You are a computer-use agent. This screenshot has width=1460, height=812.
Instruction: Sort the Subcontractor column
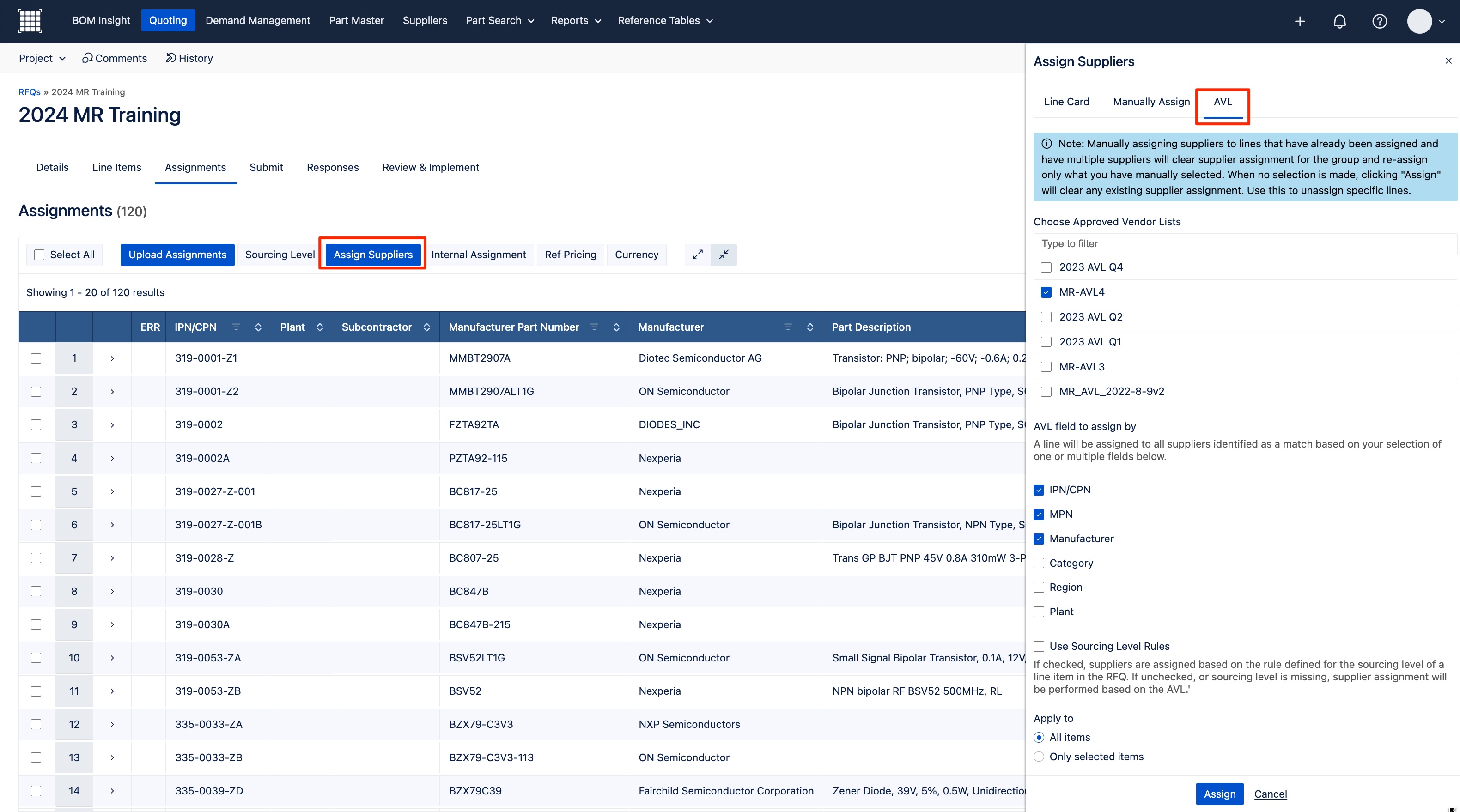pyautogui.click(x=427, y=327)
